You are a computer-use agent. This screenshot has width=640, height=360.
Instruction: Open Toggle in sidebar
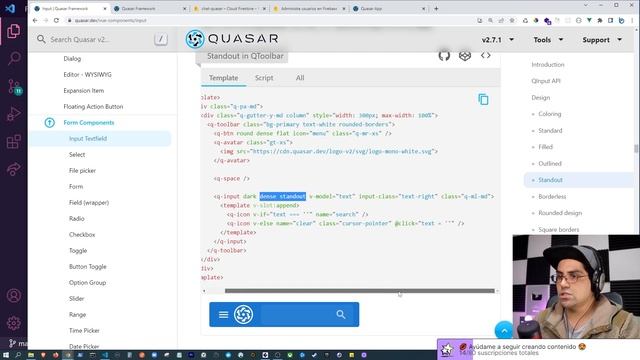[78, 250]
